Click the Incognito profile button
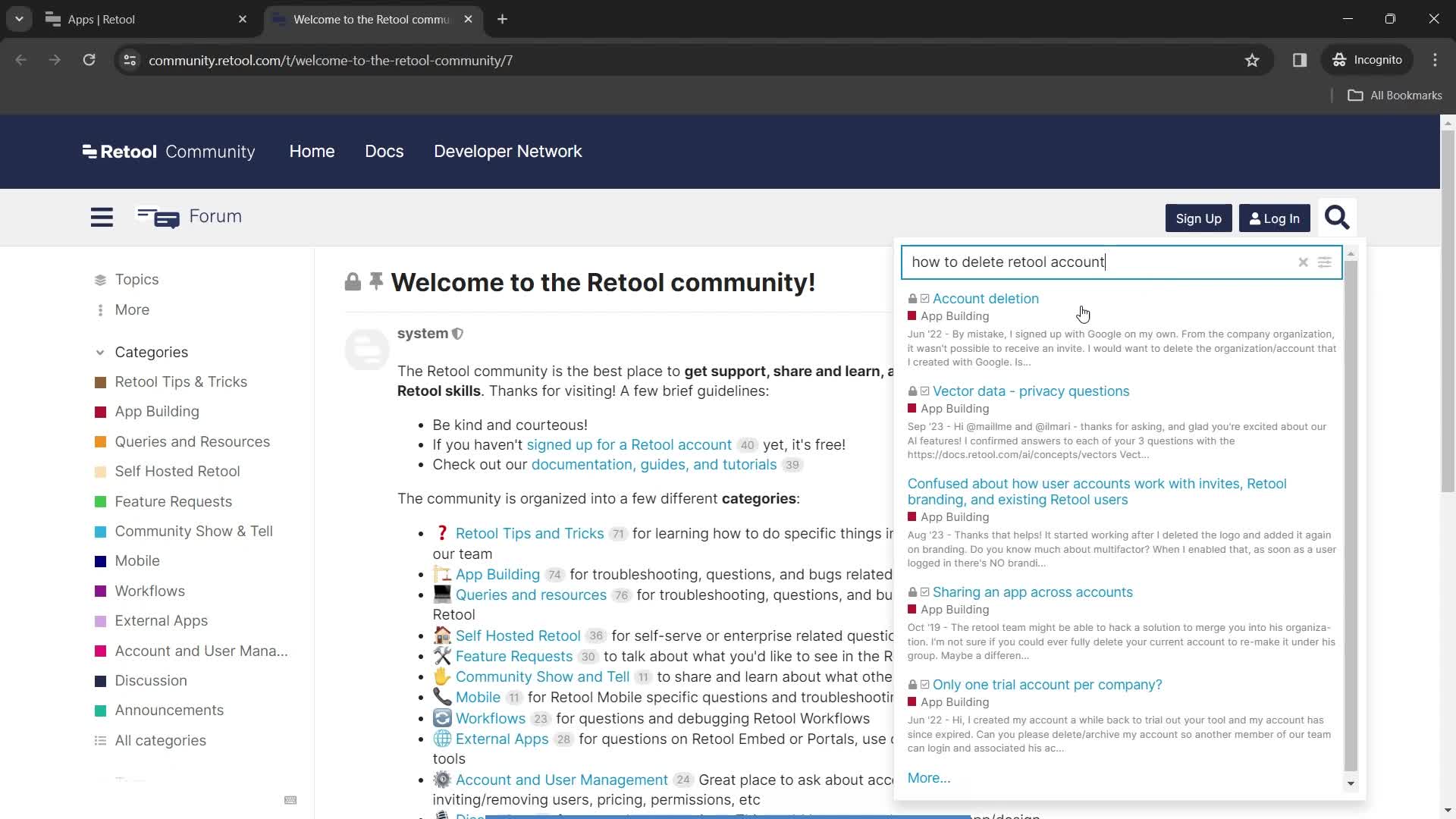 click(1368, 60)
